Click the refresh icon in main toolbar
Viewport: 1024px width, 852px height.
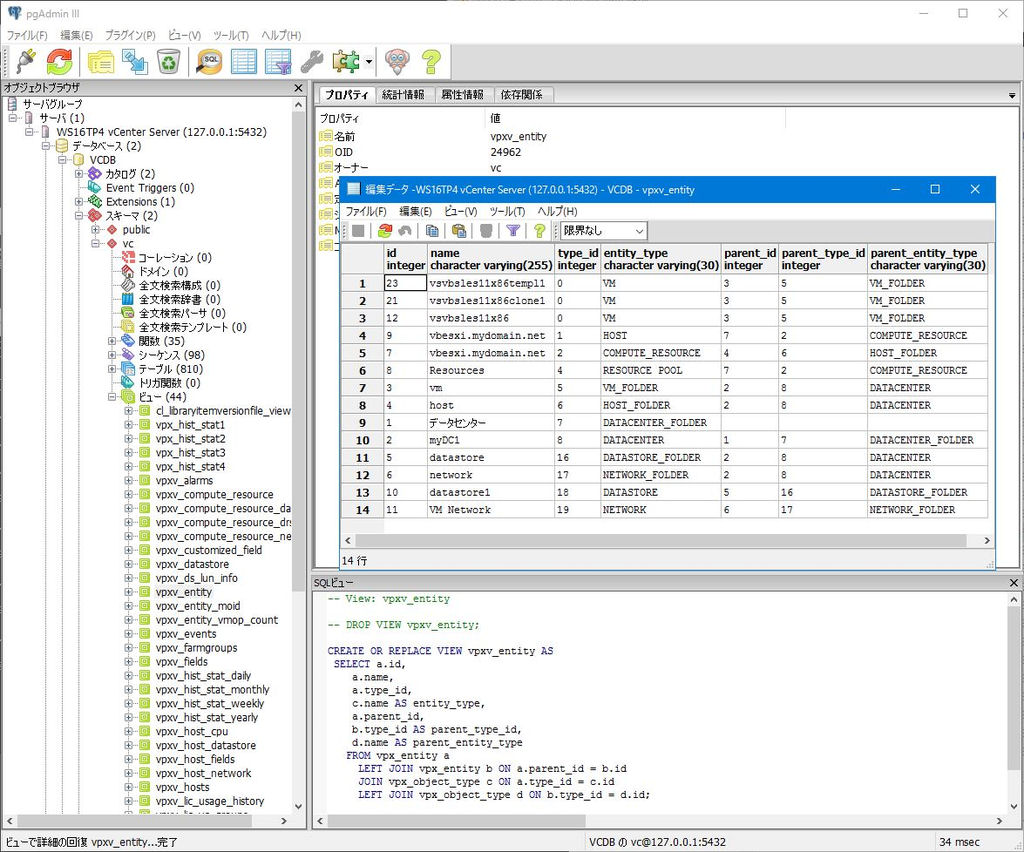59,62
